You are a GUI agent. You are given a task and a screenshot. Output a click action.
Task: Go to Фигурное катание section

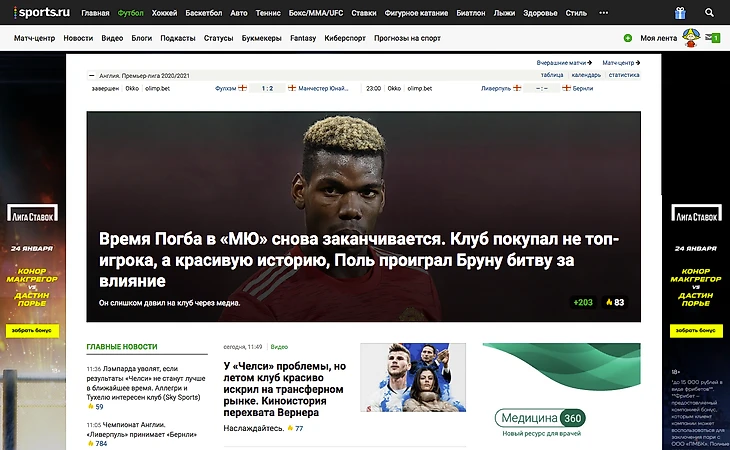(x=416, y=13)
